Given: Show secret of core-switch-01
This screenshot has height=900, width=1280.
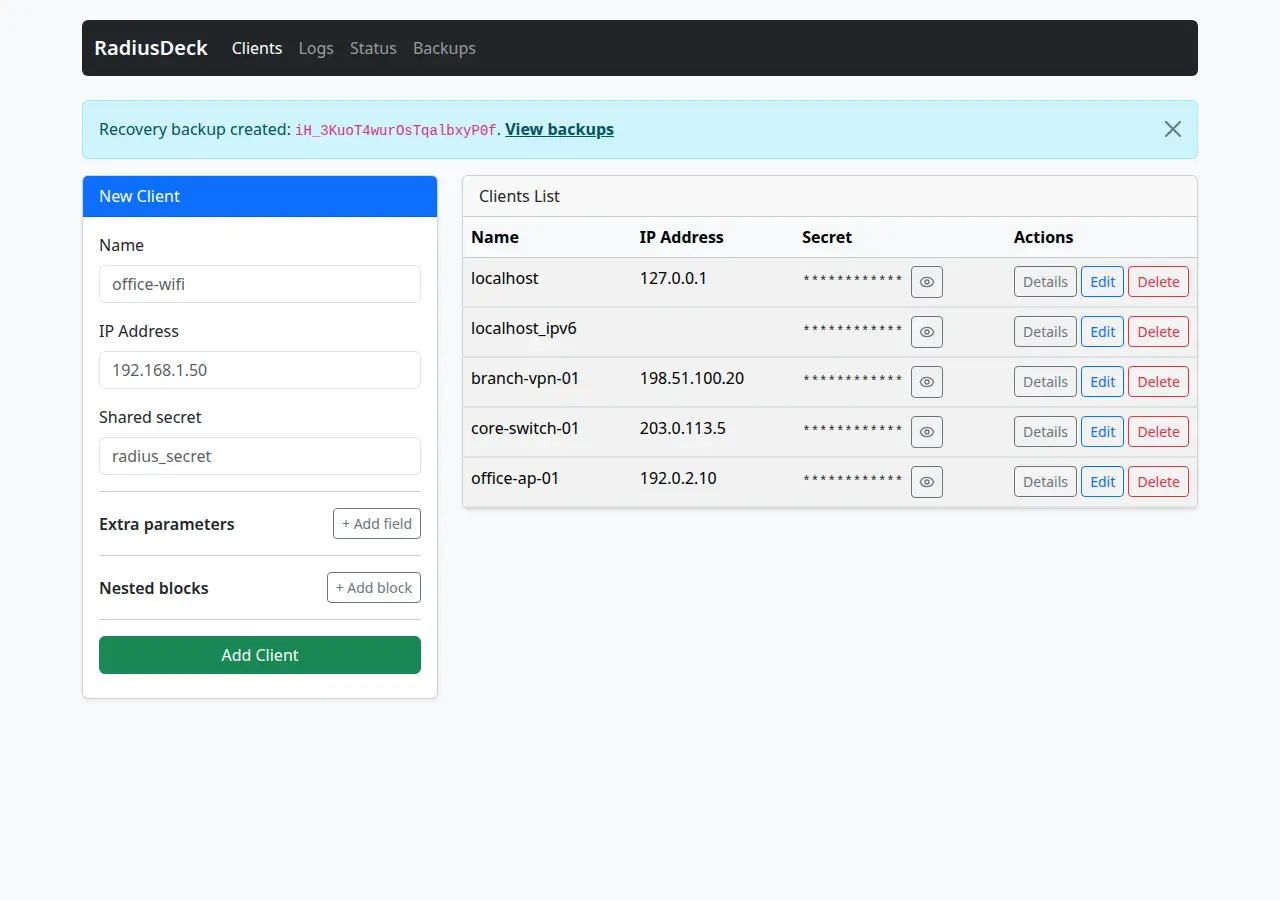Looking at the screenshot, I should point(927,432).
